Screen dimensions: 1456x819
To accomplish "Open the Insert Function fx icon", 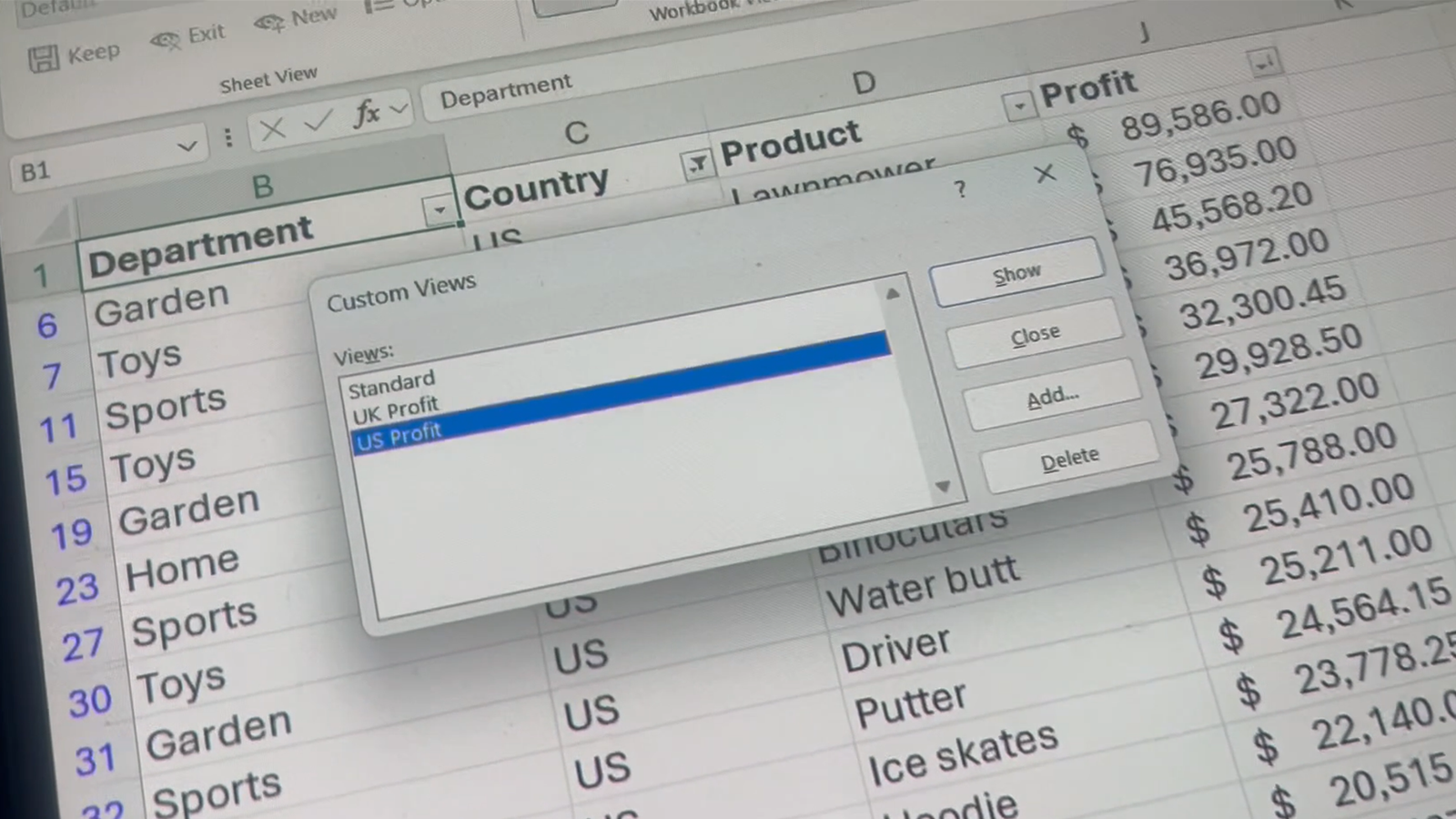I will click(367, 113).
